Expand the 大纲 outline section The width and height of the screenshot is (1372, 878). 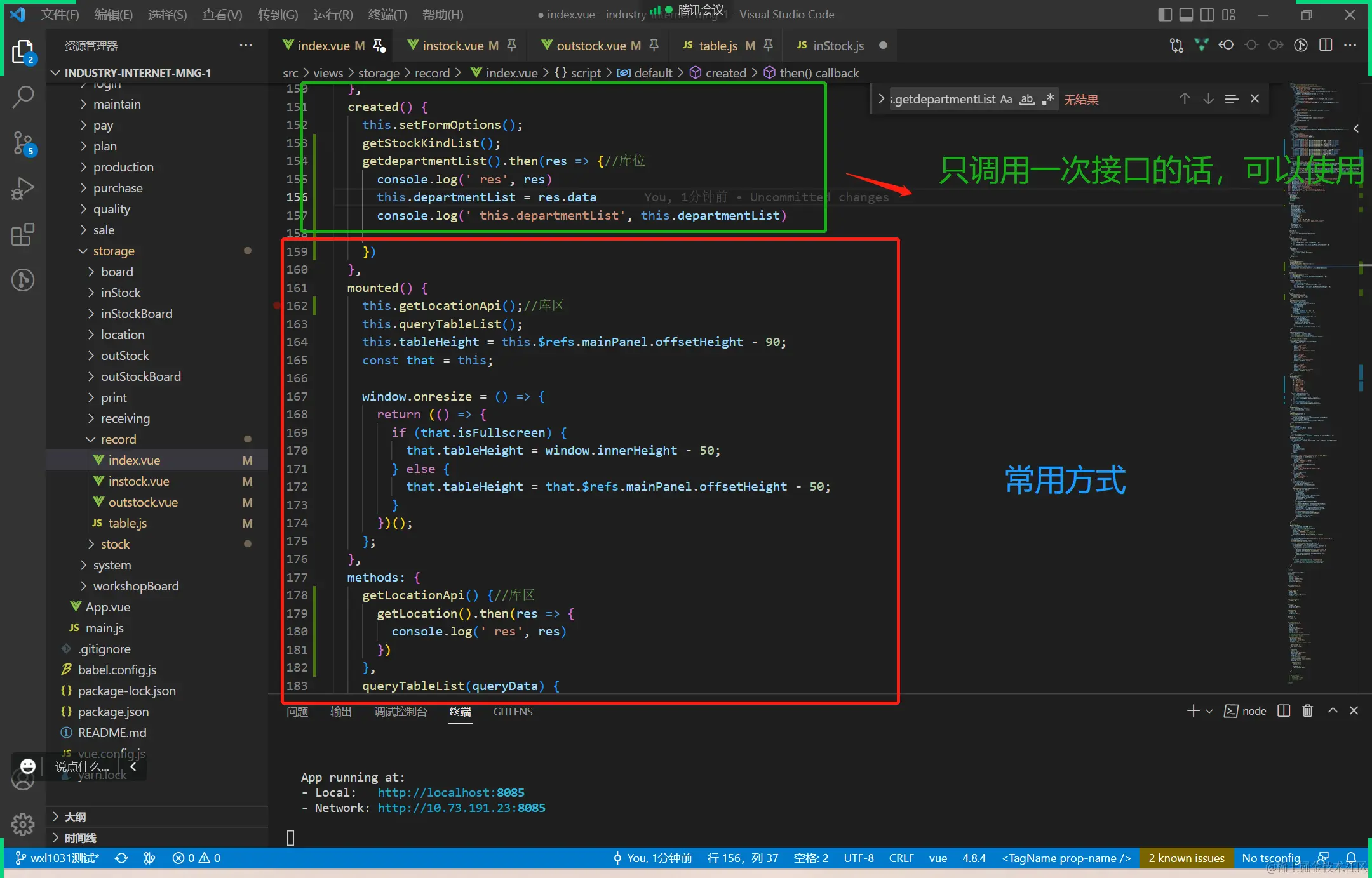(75, 817)
